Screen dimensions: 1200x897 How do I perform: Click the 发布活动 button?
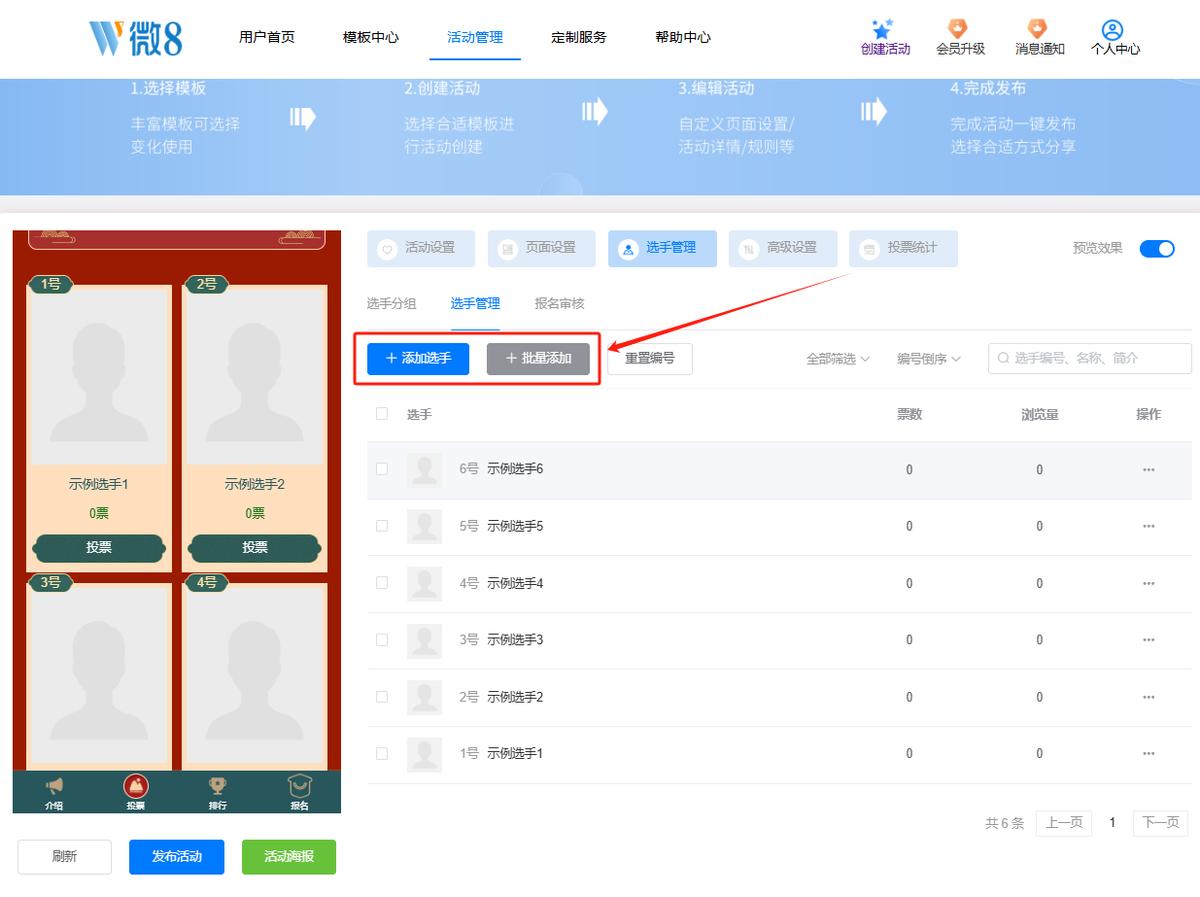[177, 857]
